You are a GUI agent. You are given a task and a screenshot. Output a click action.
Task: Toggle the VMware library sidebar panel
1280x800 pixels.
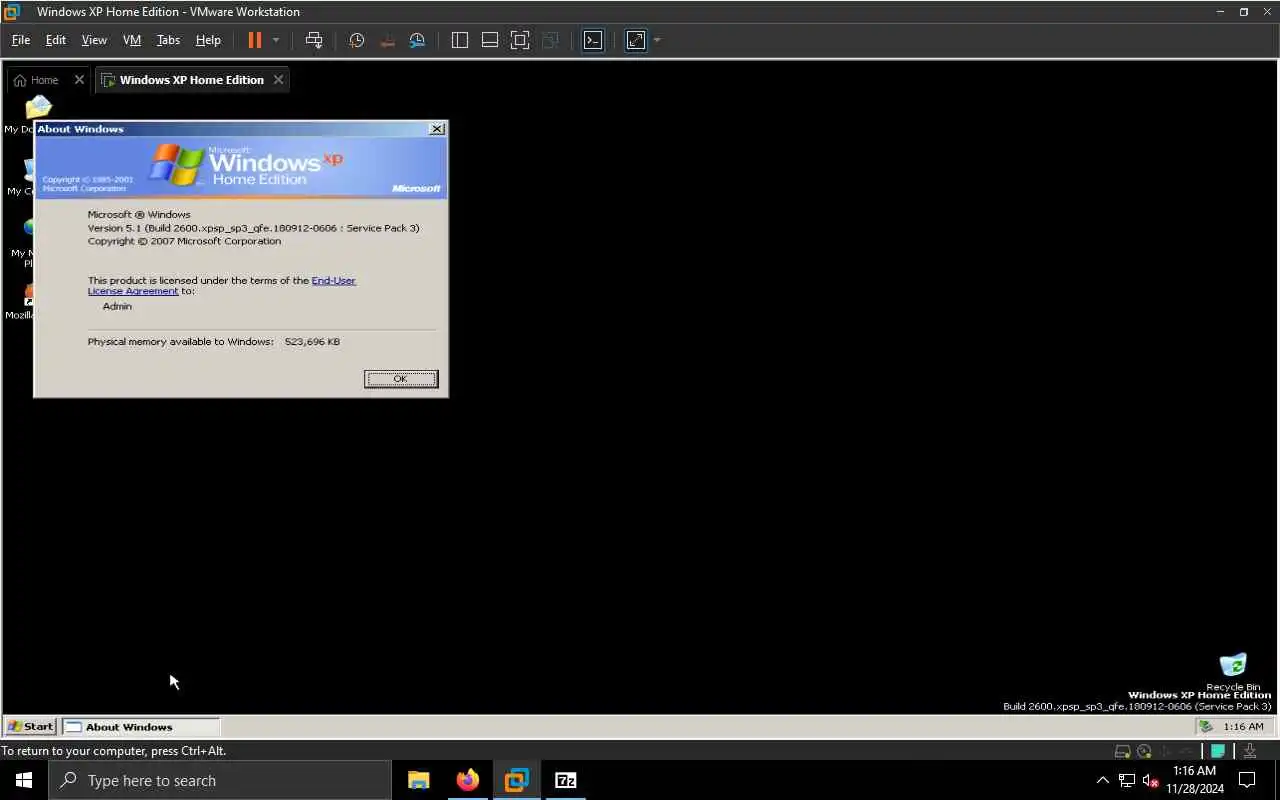pos(460,40)
